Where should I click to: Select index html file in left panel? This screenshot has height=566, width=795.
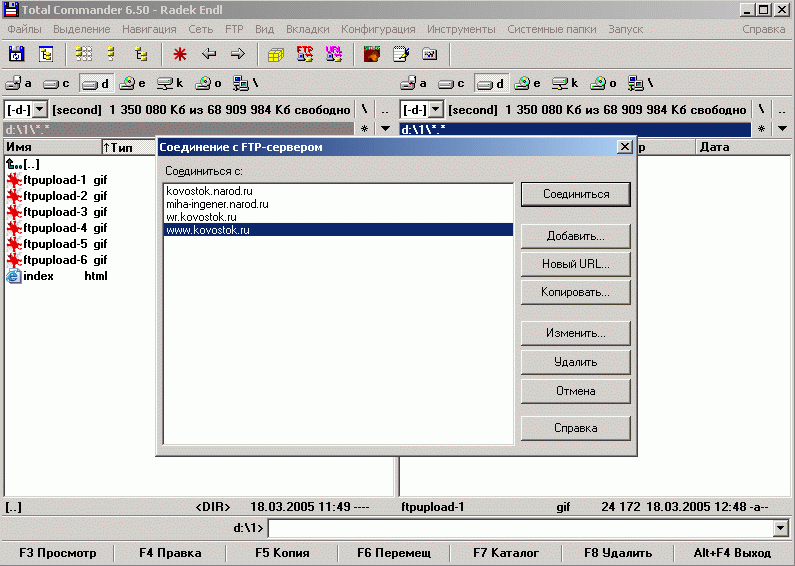[x=57, y=276]
